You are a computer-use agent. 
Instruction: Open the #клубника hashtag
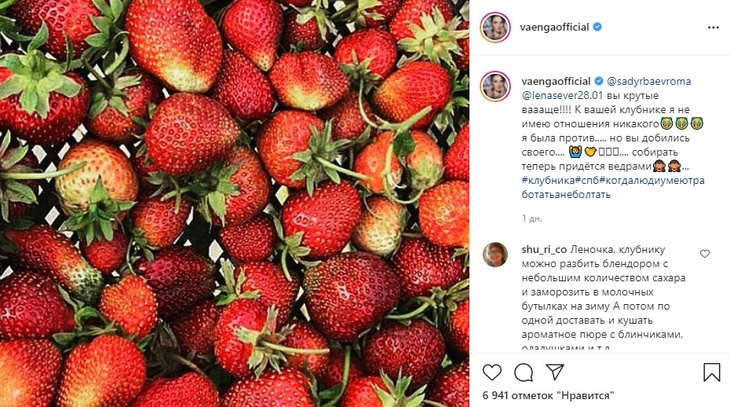point(548,180)
